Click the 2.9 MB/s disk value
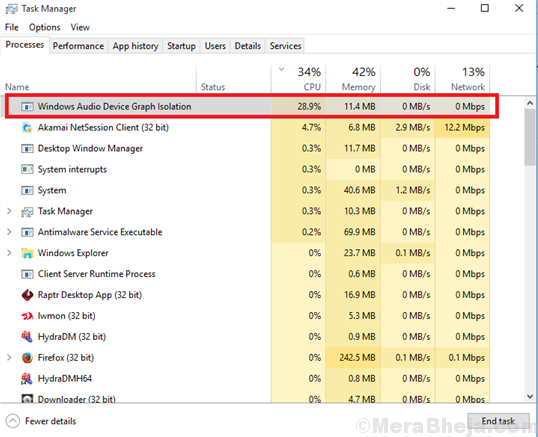The height and width of the screenshot is (437, 538). coord(412,128)
